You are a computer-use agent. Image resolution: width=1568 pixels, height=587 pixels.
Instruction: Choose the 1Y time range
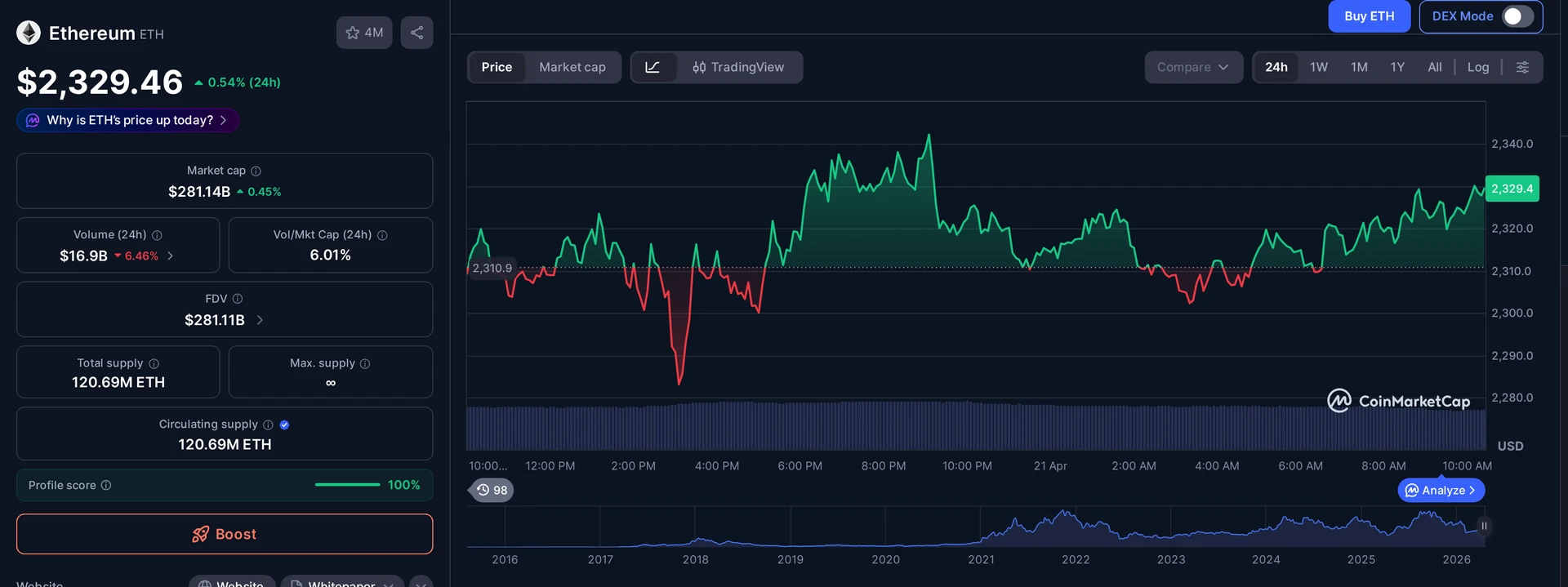[1397, 67]
